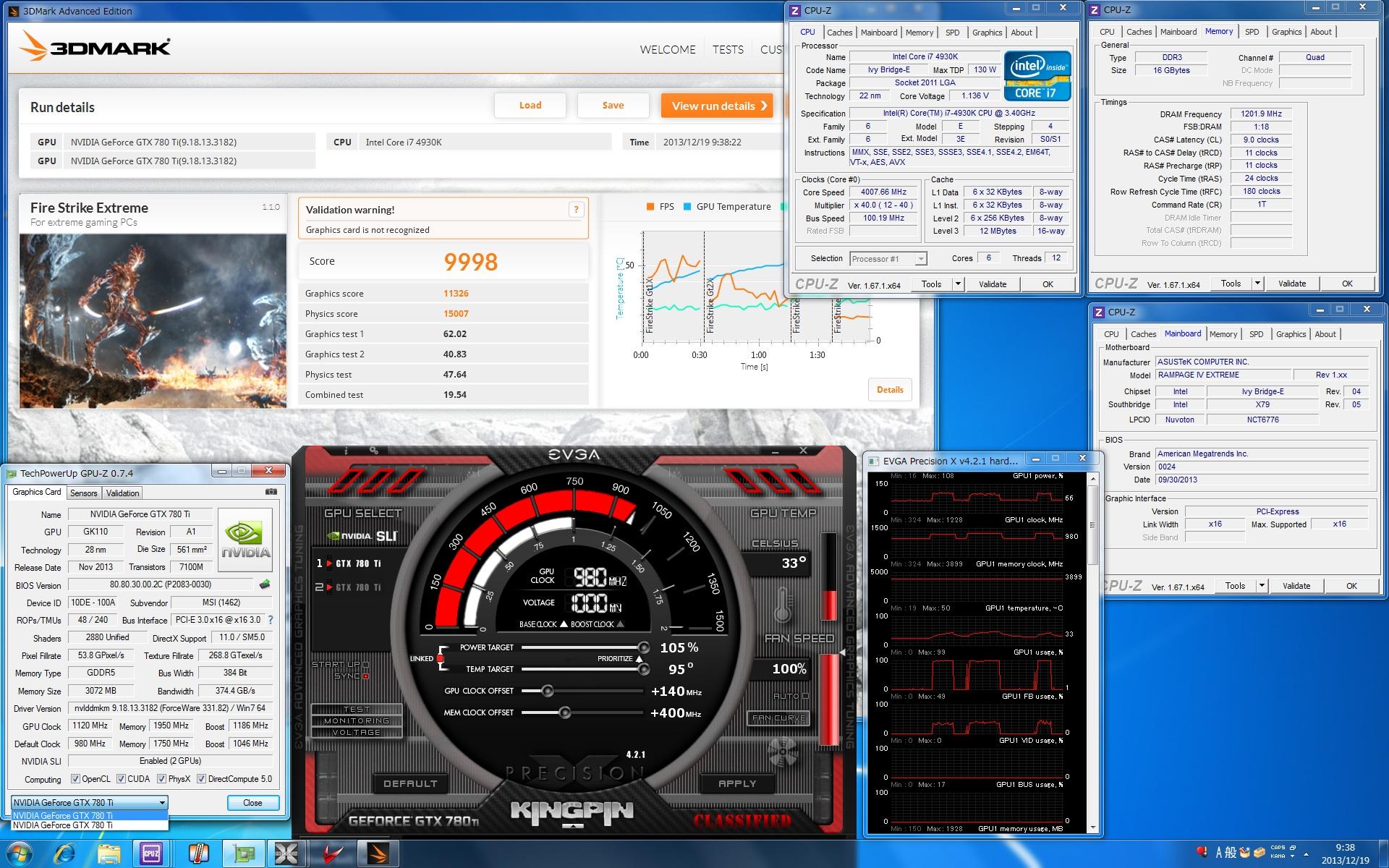The height and width of the screenshot is (868, 1389).
Task: Click the Intel Core i7 logo in CPU-Z
Action: 1037,75
